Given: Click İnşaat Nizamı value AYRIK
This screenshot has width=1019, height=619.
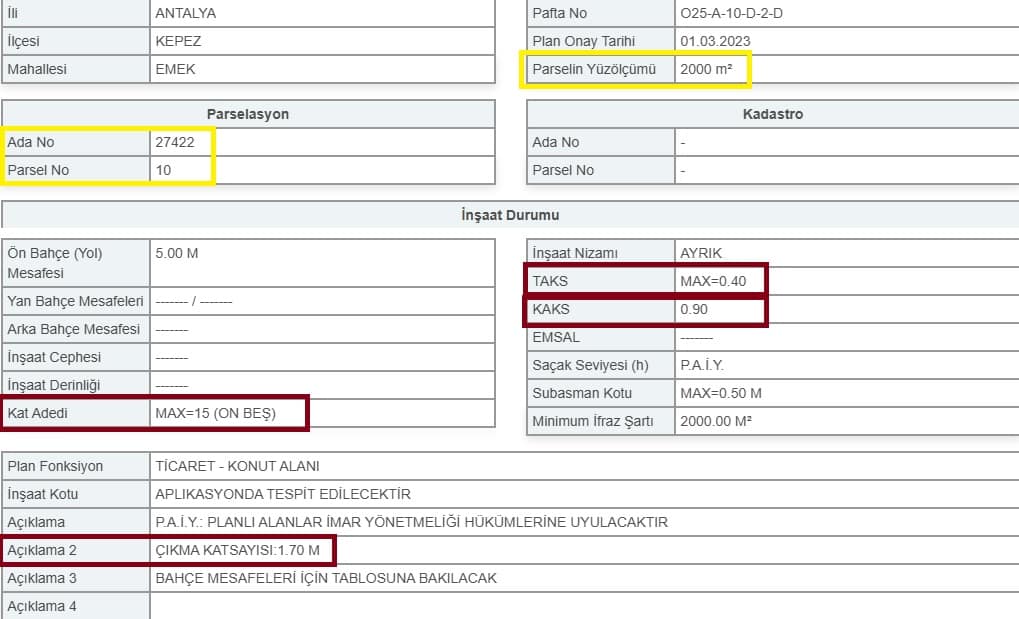Looking at the screenshot, I should (x=701, y=253).
